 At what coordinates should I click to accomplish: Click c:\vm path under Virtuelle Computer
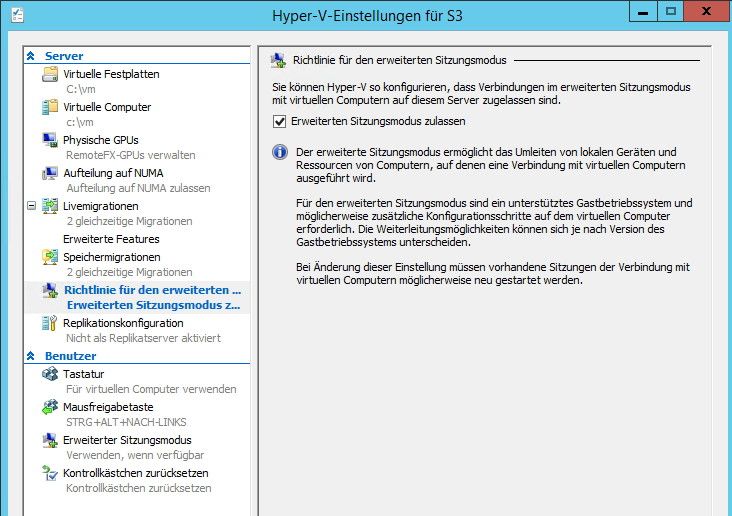click(x=80, y=122)
